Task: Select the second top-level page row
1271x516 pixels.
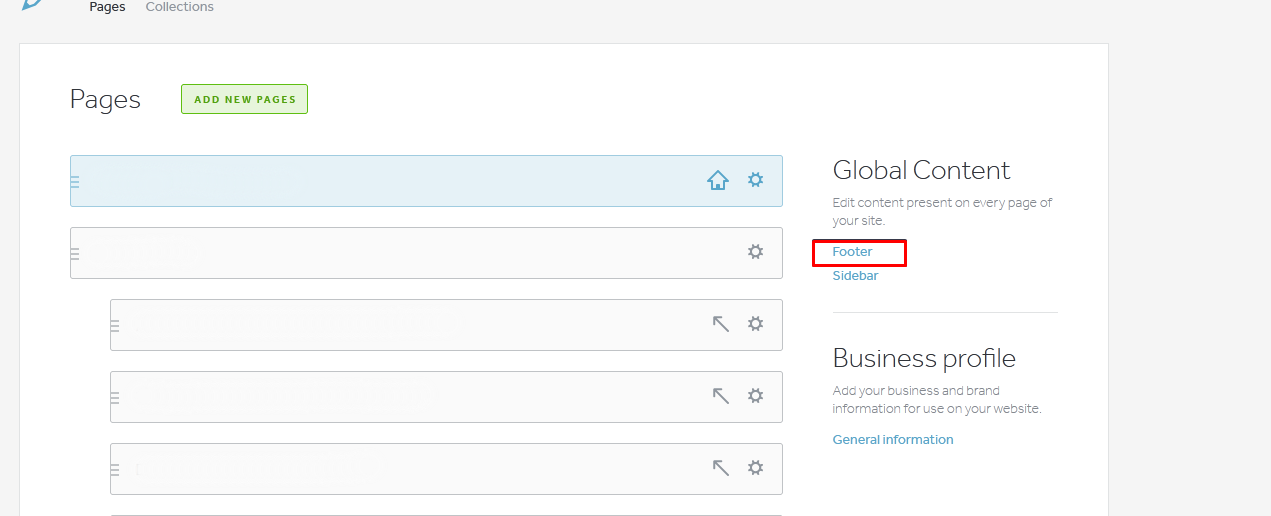Action: coord(426,253)
